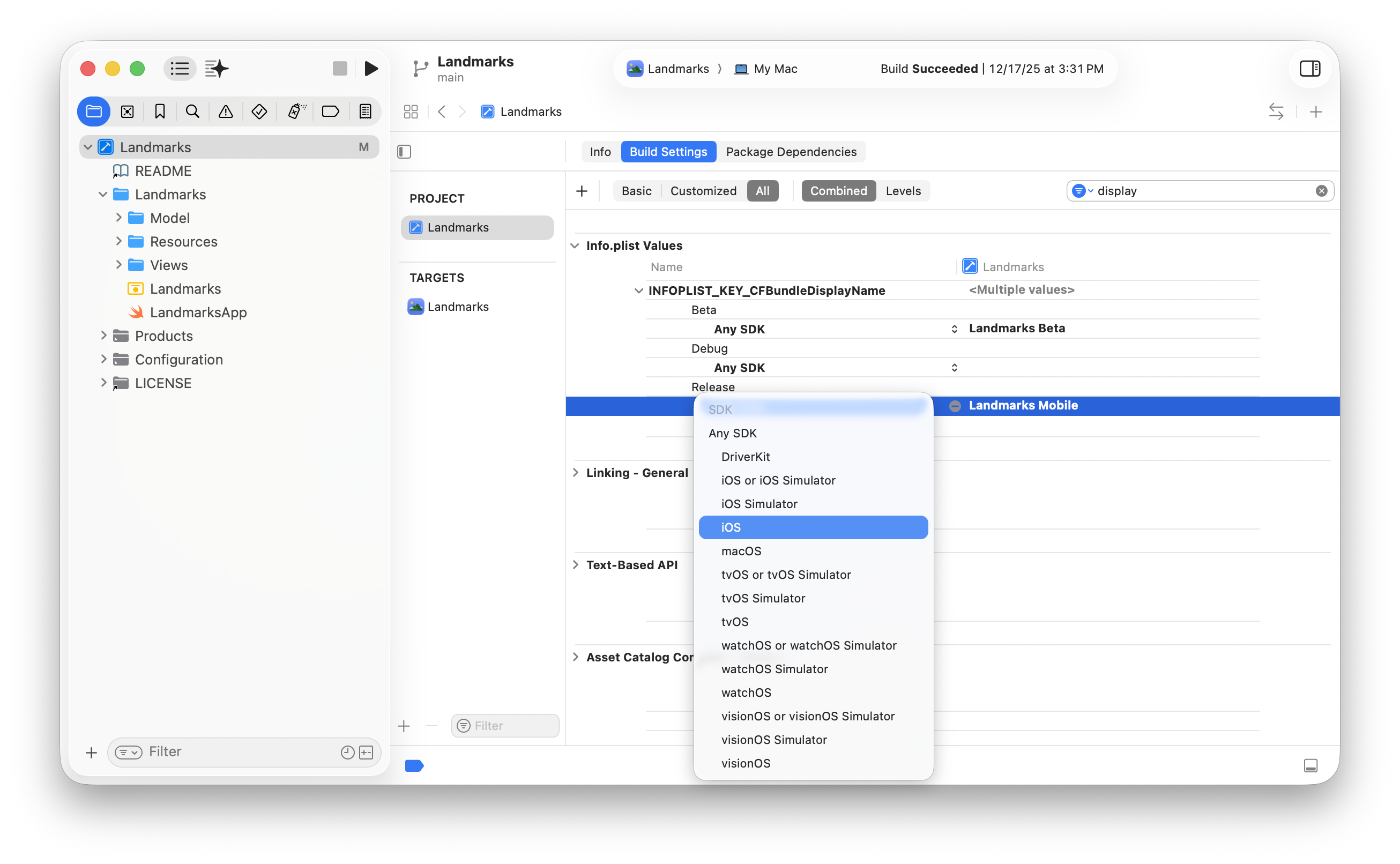
Task: Open the Debug Any SDK stepper popup
Action: click(954, 368)
